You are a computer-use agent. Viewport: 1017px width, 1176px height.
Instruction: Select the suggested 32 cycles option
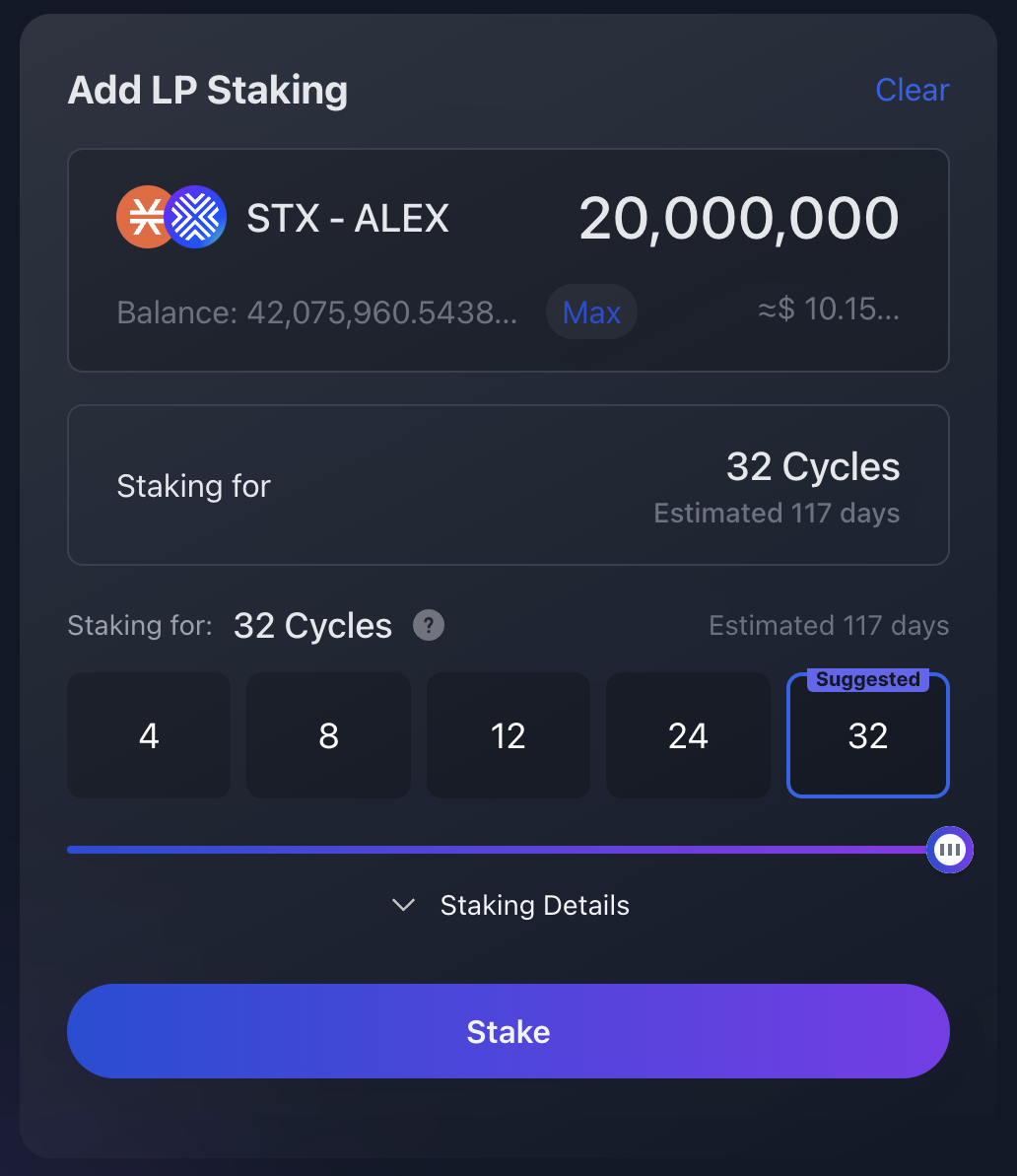[x=868, y=735]
